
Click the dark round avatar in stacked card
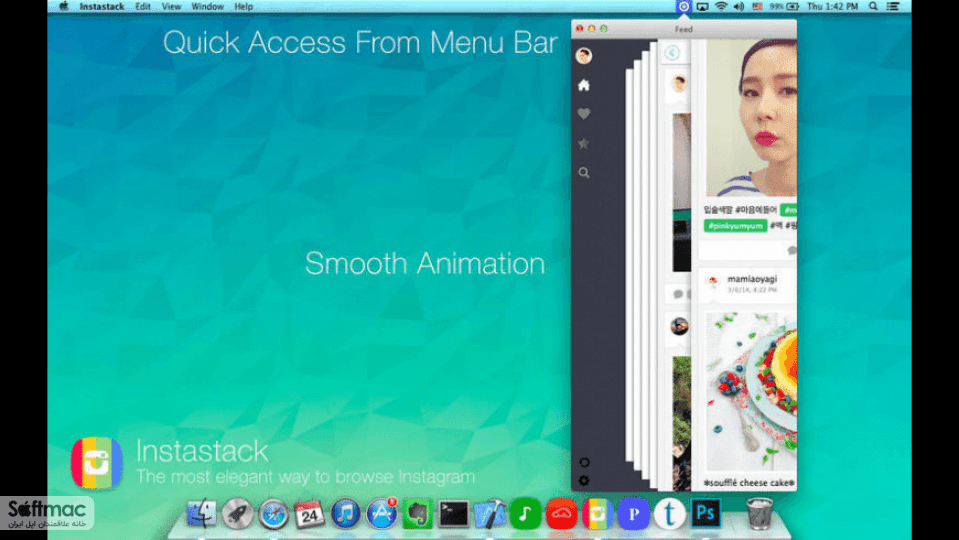click(x=679, y=326)
